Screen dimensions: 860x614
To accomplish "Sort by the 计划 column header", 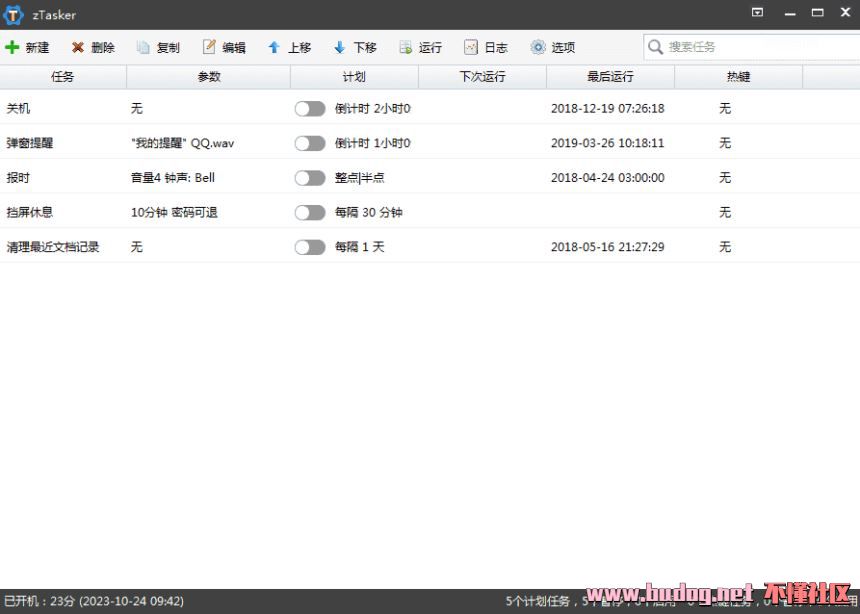I will 354,77.
